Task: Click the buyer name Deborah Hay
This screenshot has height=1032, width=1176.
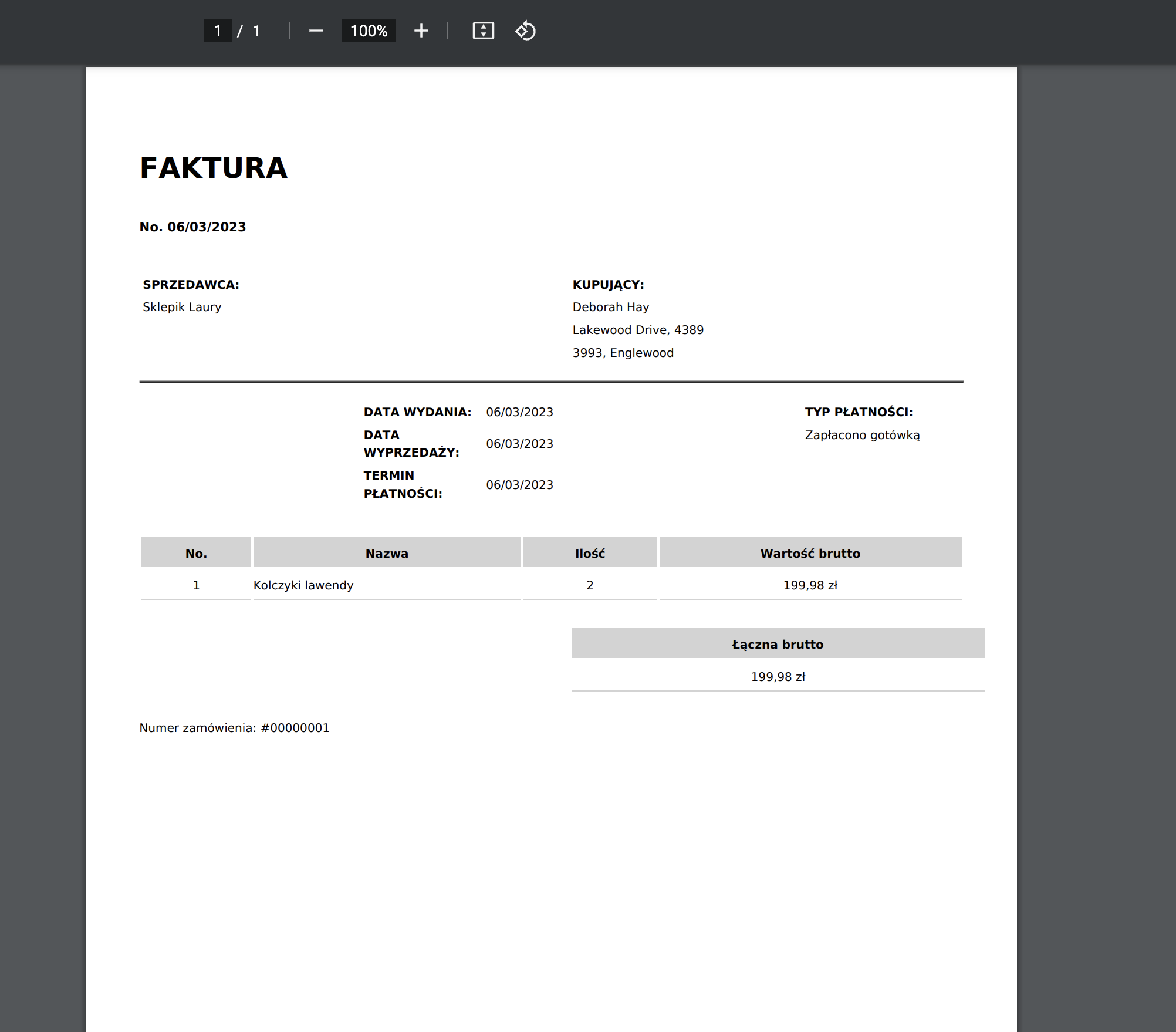Action: [610, 307]
